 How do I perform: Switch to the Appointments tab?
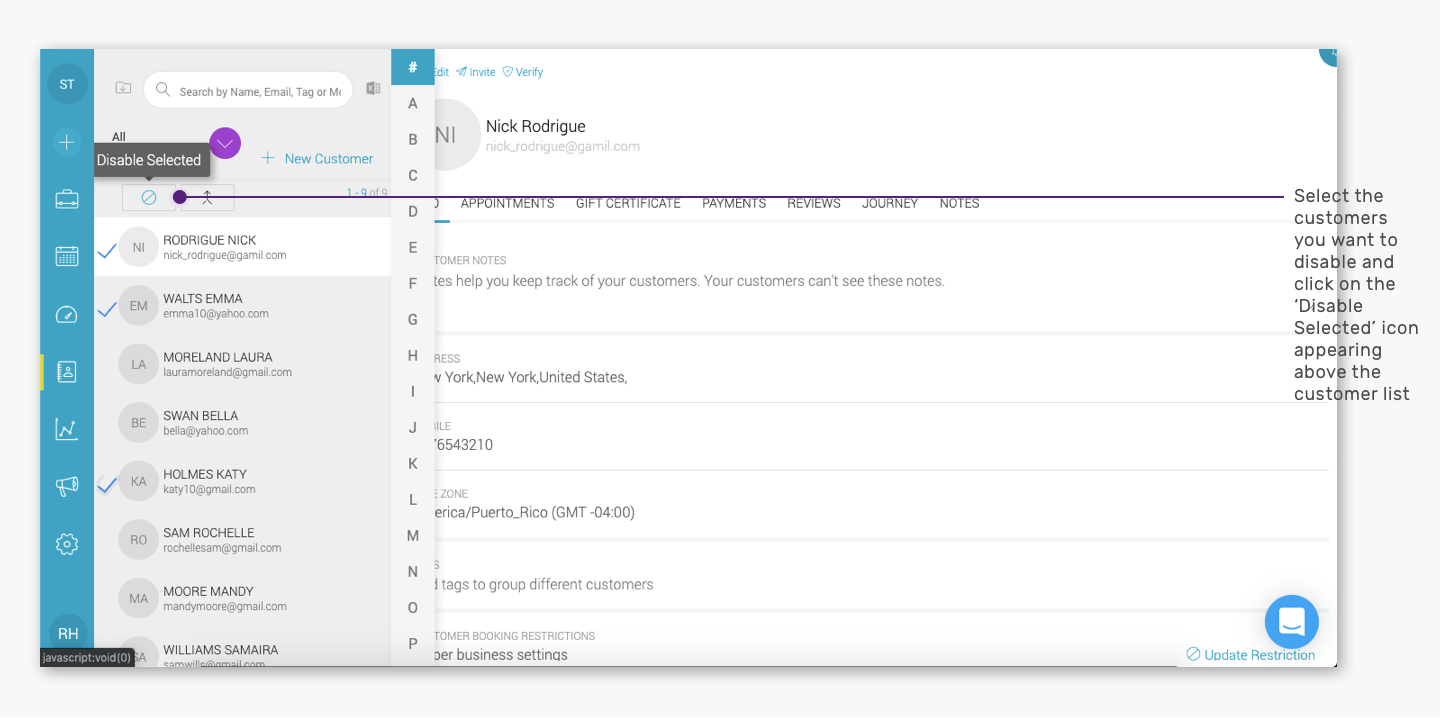507,203
